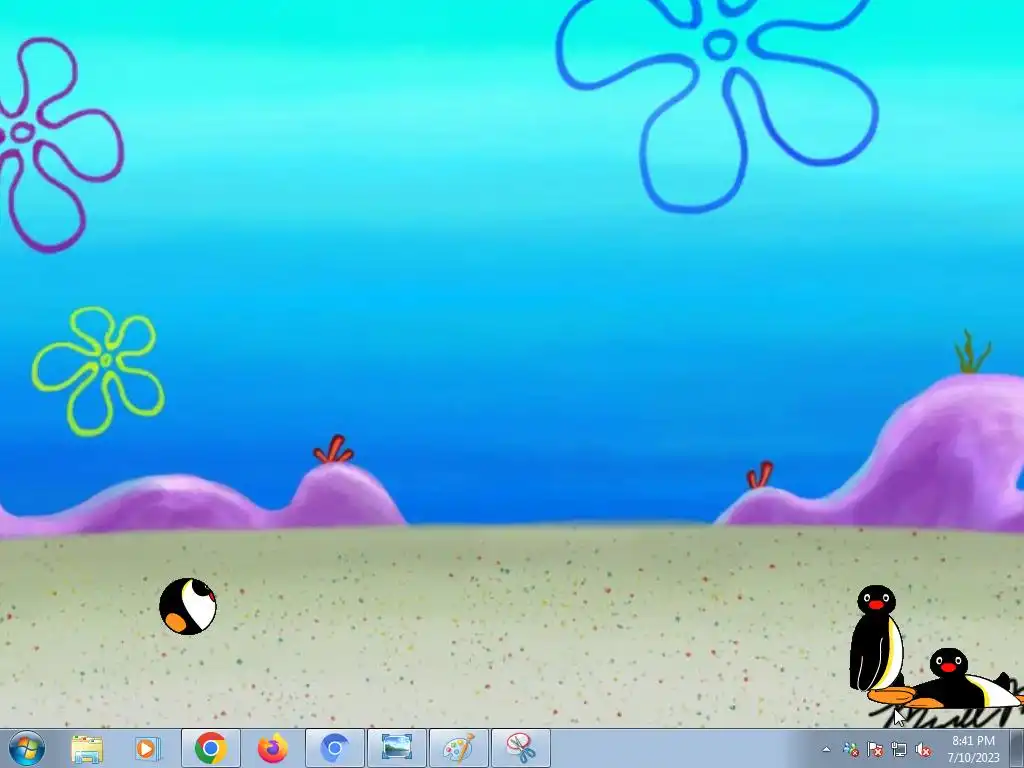
Task: Click the muted volume speaker icon
Action: pyautogui.click(x=923, y=749)
